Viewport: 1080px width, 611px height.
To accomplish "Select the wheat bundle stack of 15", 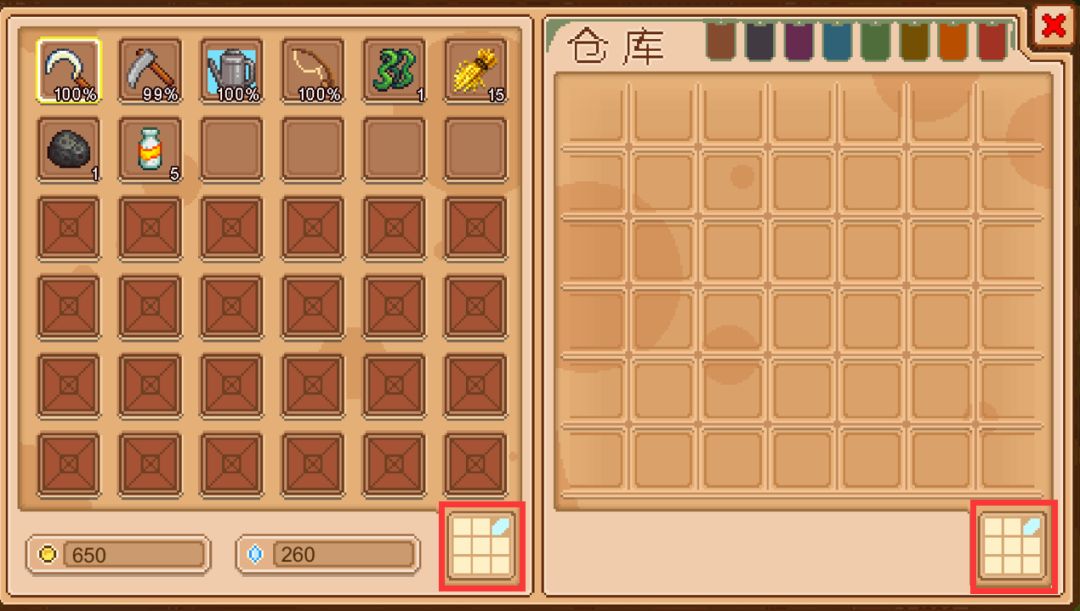I will tap(475, 71).
